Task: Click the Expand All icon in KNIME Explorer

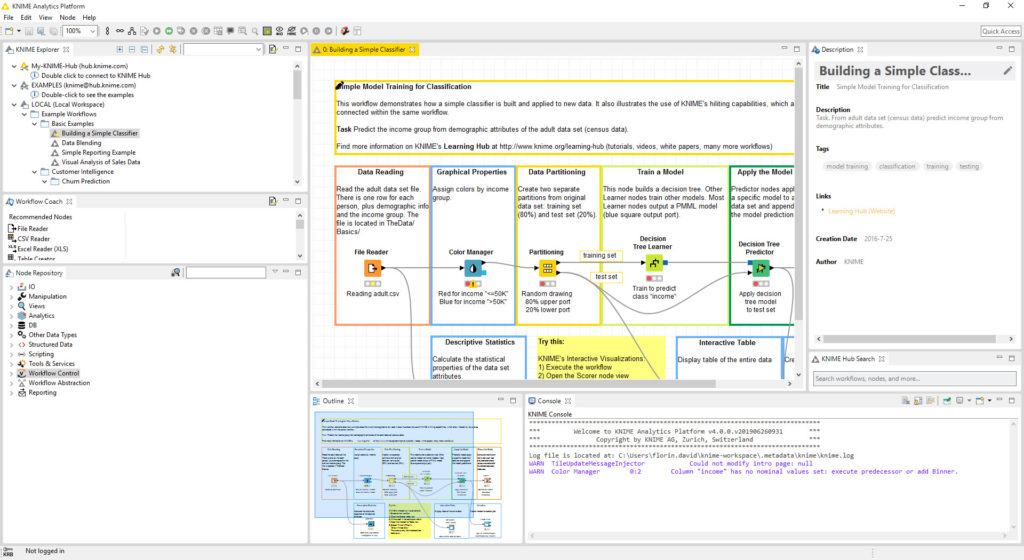Action: (120, 49)
